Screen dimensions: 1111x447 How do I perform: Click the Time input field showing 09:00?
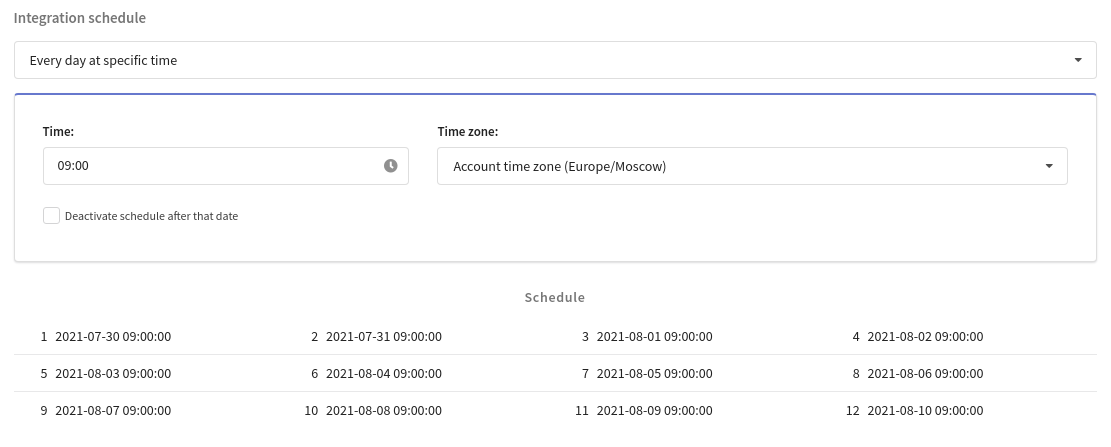[225, 166]
